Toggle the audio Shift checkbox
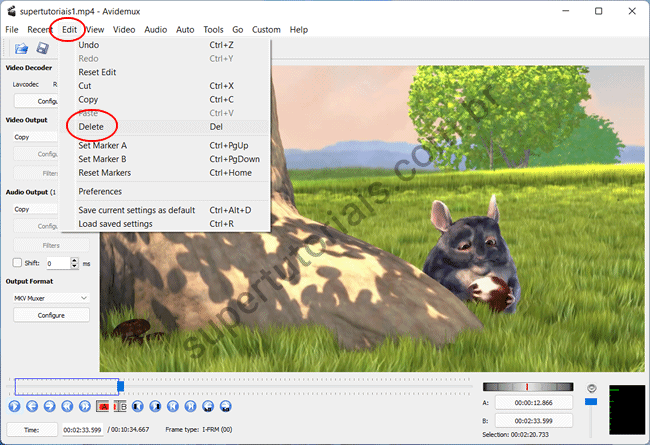The image size is (650, 445). [17, 263]
